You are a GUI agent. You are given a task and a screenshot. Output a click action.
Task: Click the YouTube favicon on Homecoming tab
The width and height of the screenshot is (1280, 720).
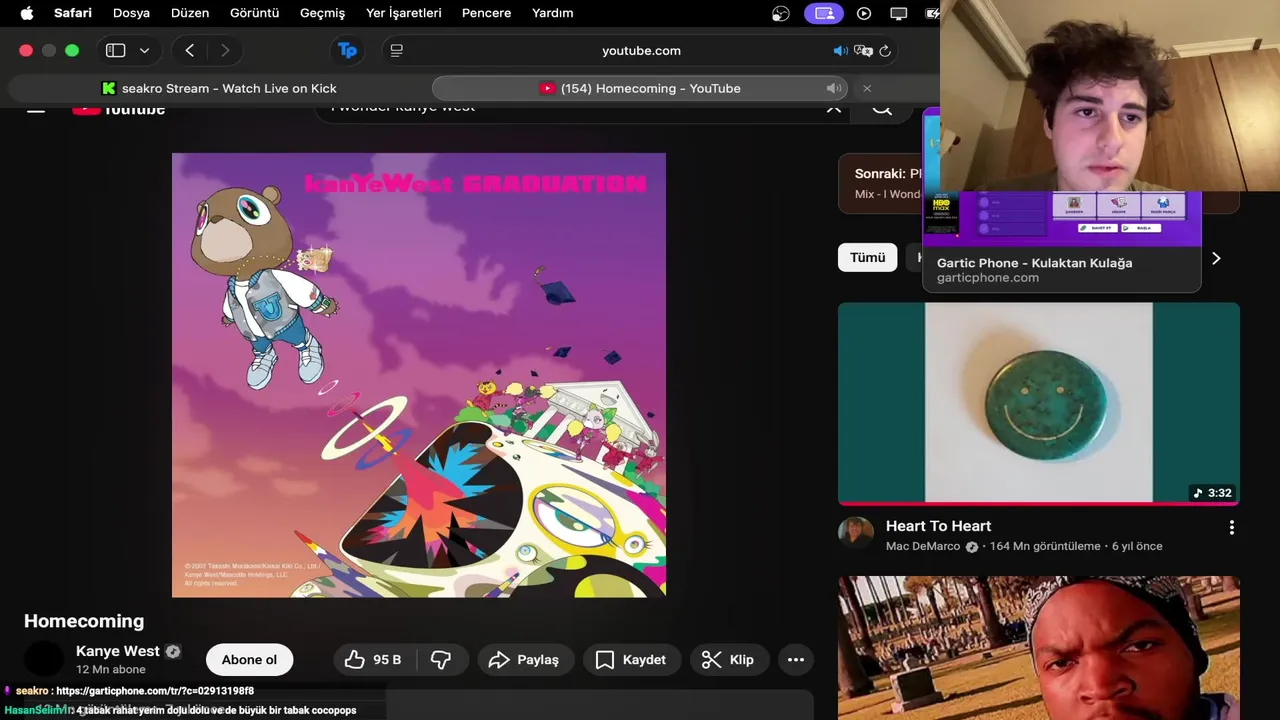click(x=547, y=88)
